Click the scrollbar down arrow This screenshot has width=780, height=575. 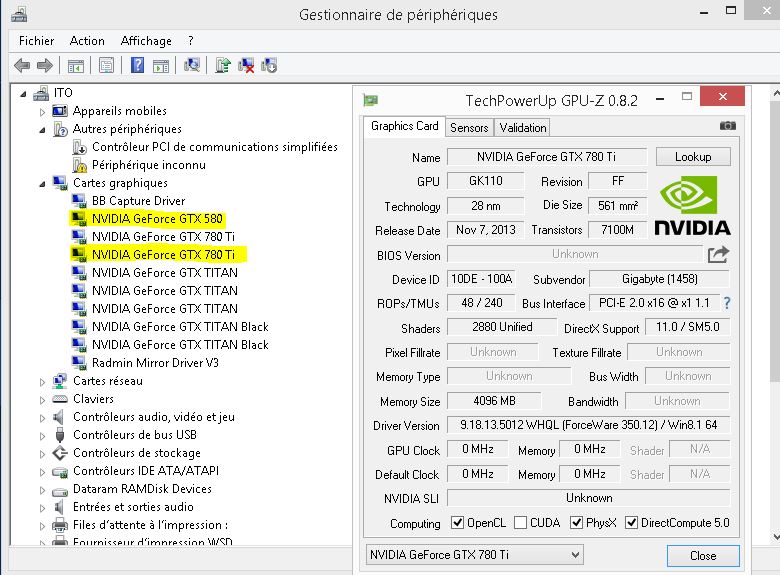[x=775, y=537]
